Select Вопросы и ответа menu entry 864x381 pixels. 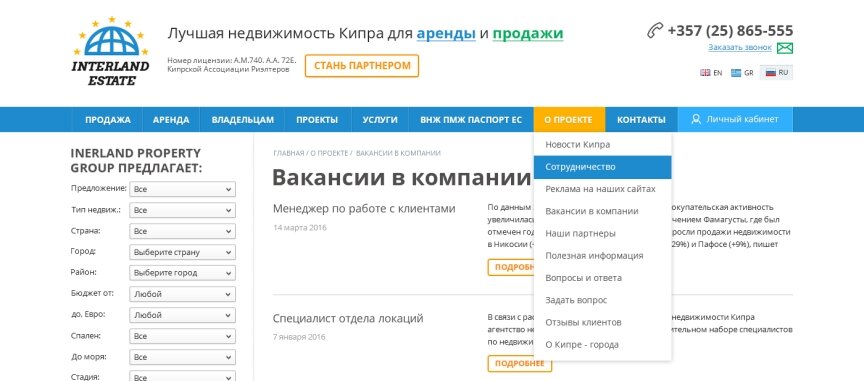[602, 278]
